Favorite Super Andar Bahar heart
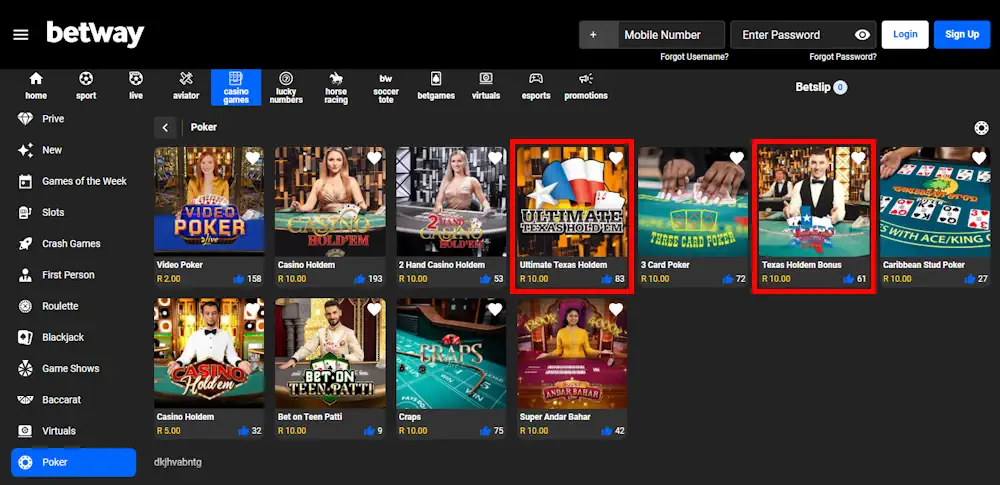Screen dimensions: 1000x485 615,310
